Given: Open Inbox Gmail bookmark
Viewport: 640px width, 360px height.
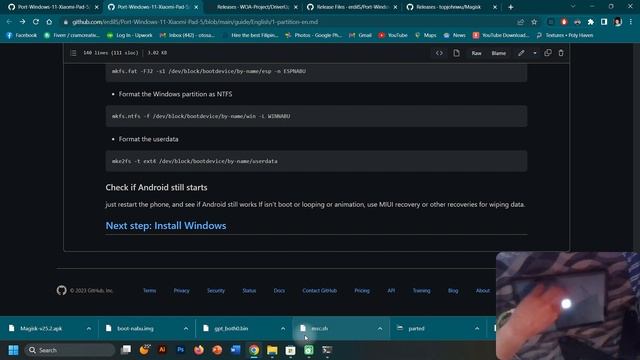Looking at the screenshot, I should coord(187,36).
